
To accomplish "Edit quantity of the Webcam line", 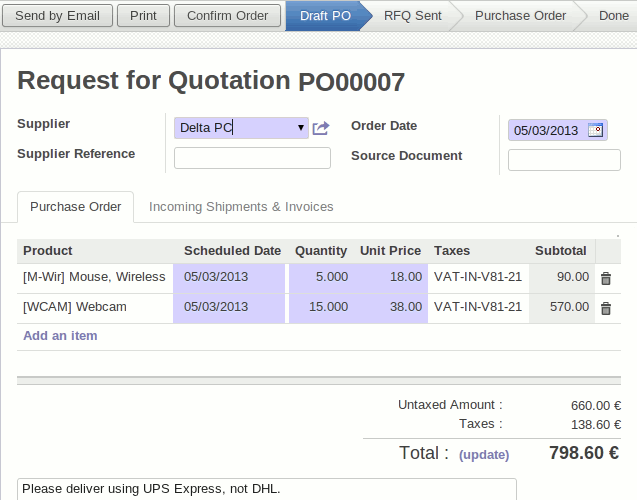I will pyautogui.click(x=319, y=307).
